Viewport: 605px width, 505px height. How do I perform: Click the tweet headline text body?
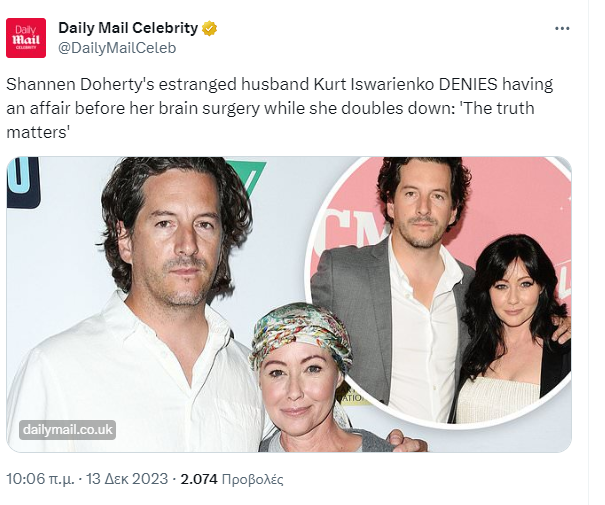pyautogui.click(x=280, y=106)
